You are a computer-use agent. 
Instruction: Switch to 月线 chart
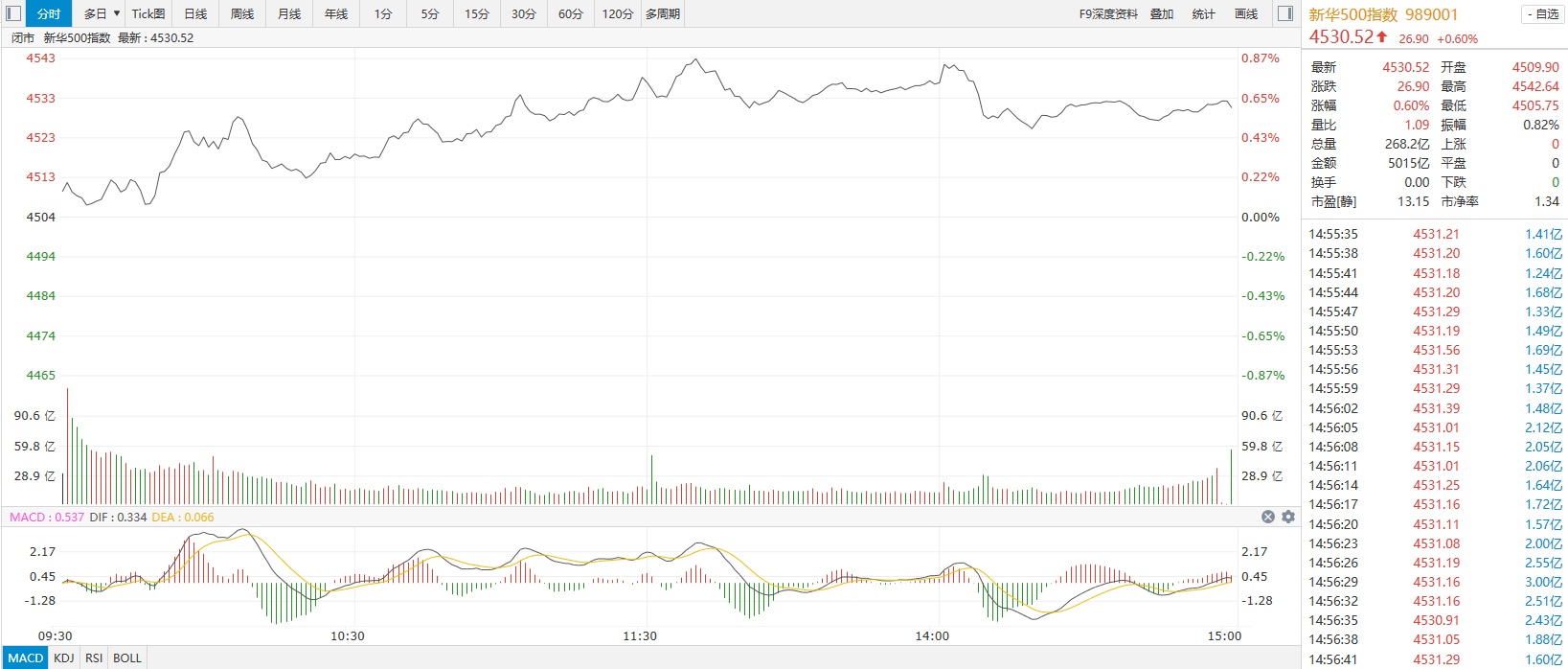click(x=289, y=13)
